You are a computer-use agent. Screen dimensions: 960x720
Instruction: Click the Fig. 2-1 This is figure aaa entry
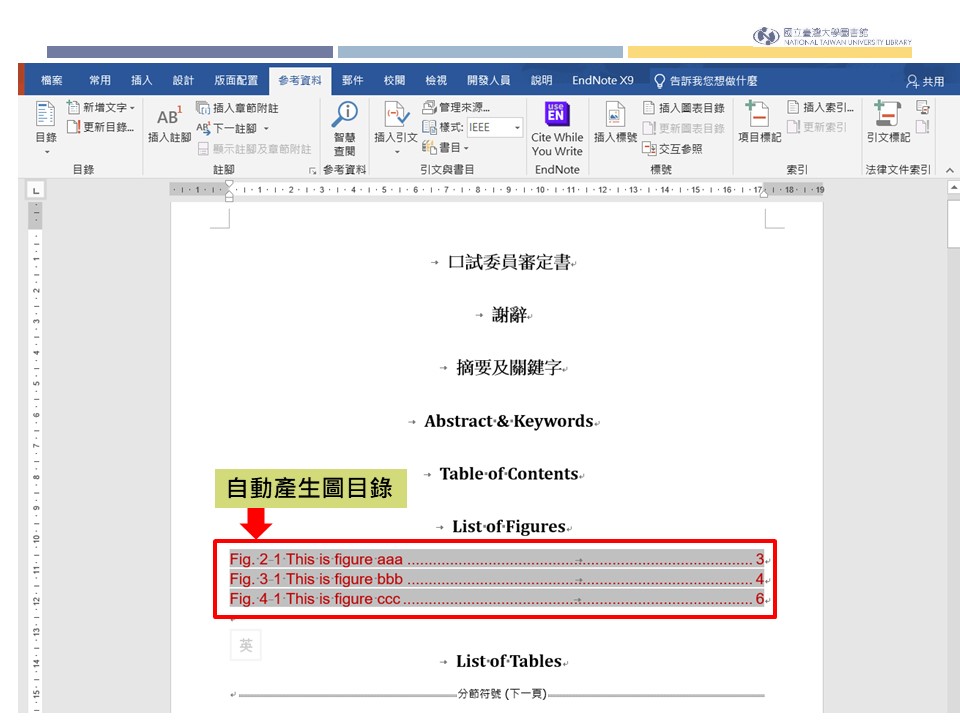(497, 559)
